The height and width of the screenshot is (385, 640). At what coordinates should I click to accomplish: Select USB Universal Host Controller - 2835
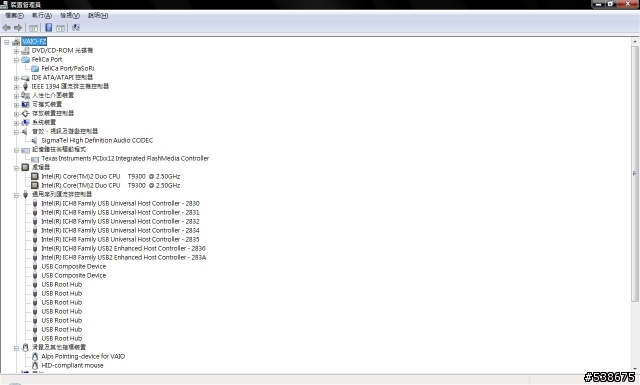click(x=120, y=239)
